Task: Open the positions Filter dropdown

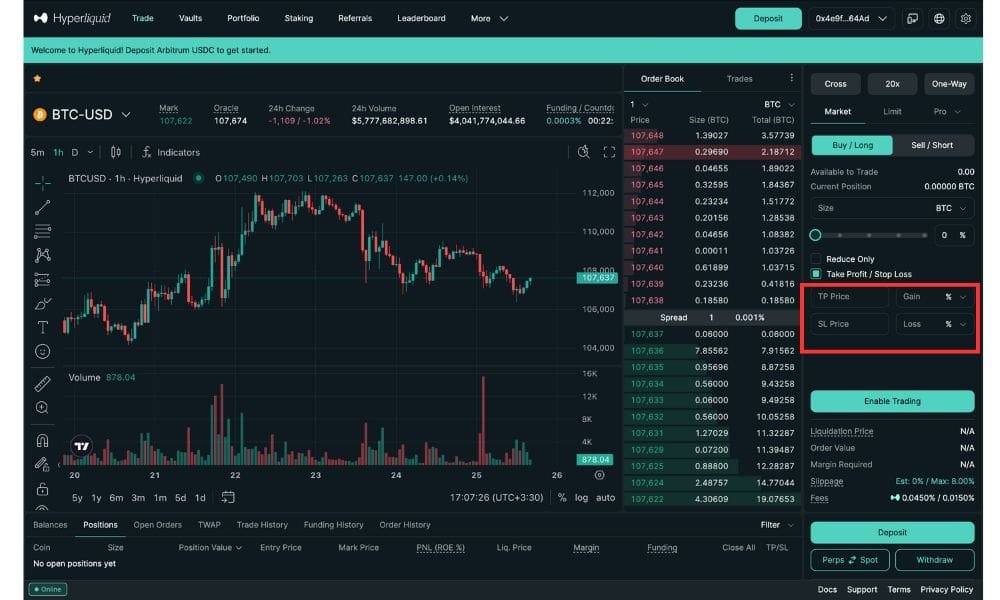Action: pos(777,525)
